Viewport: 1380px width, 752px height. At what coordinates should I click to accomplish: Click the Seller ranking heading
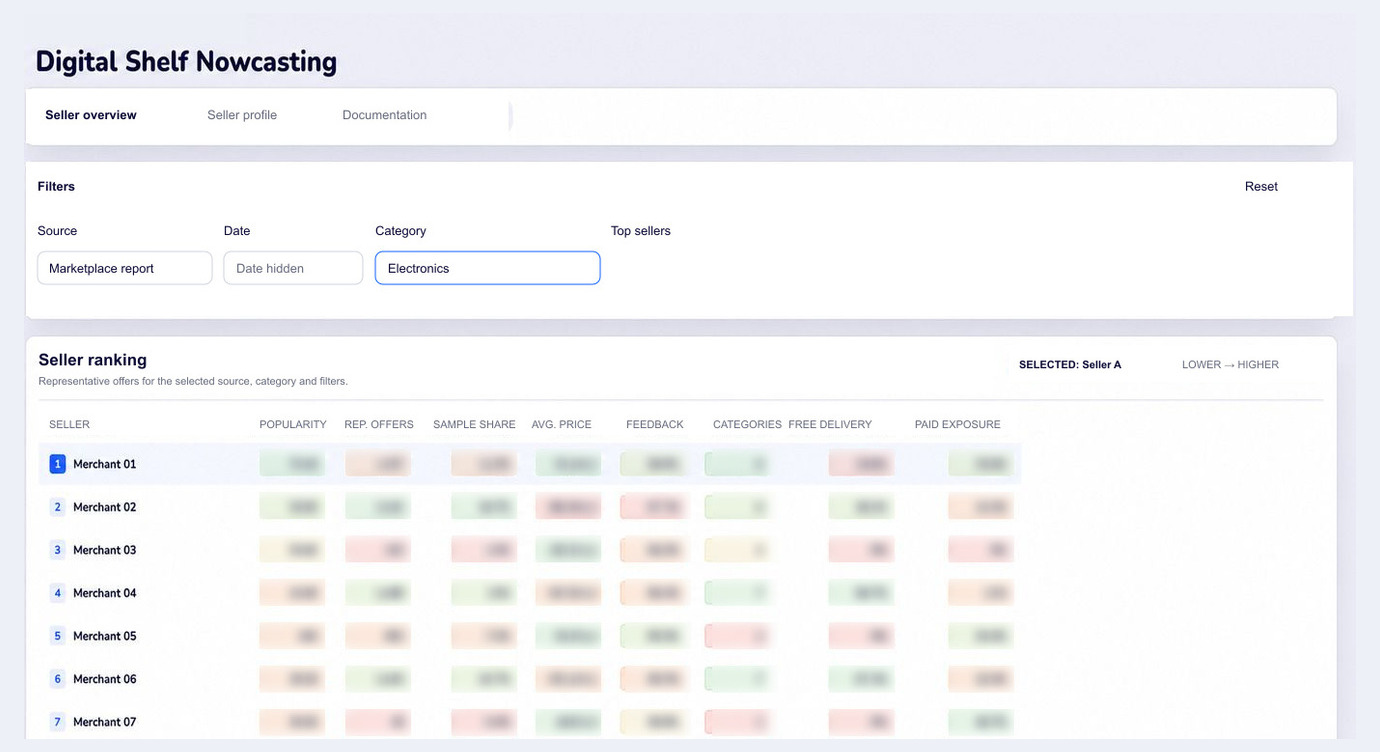pyautogui.click(x=93, y=360)
